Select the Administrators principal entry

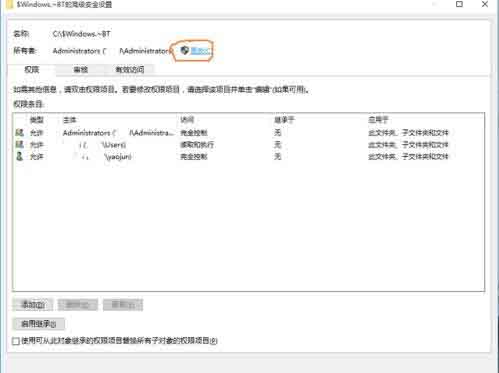coord(118,133)
